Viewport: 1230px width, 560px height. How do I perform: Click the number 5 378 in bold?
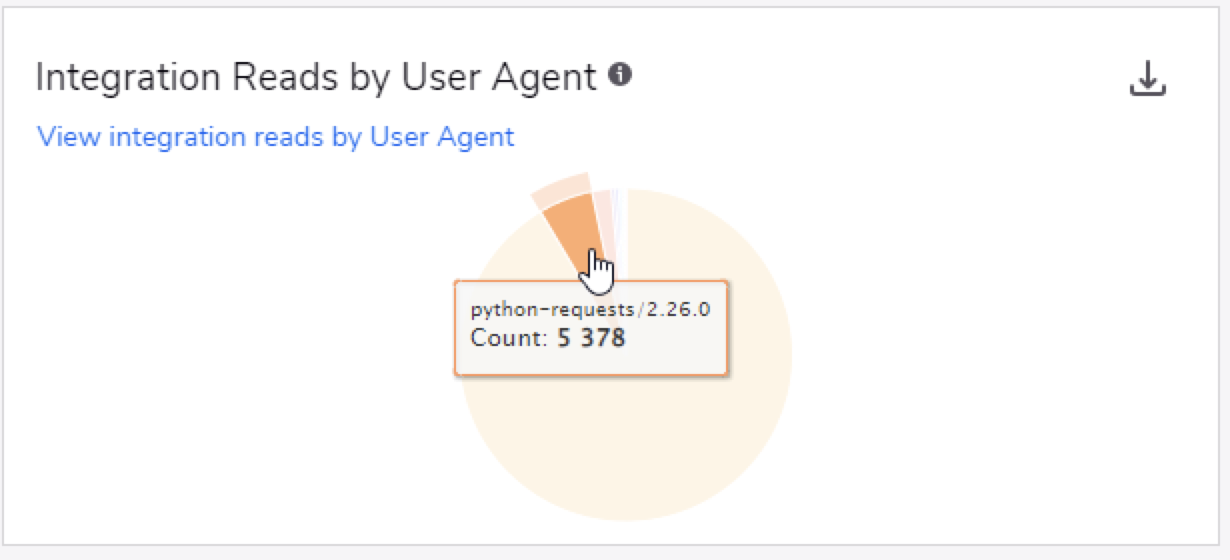click(591, 338)
